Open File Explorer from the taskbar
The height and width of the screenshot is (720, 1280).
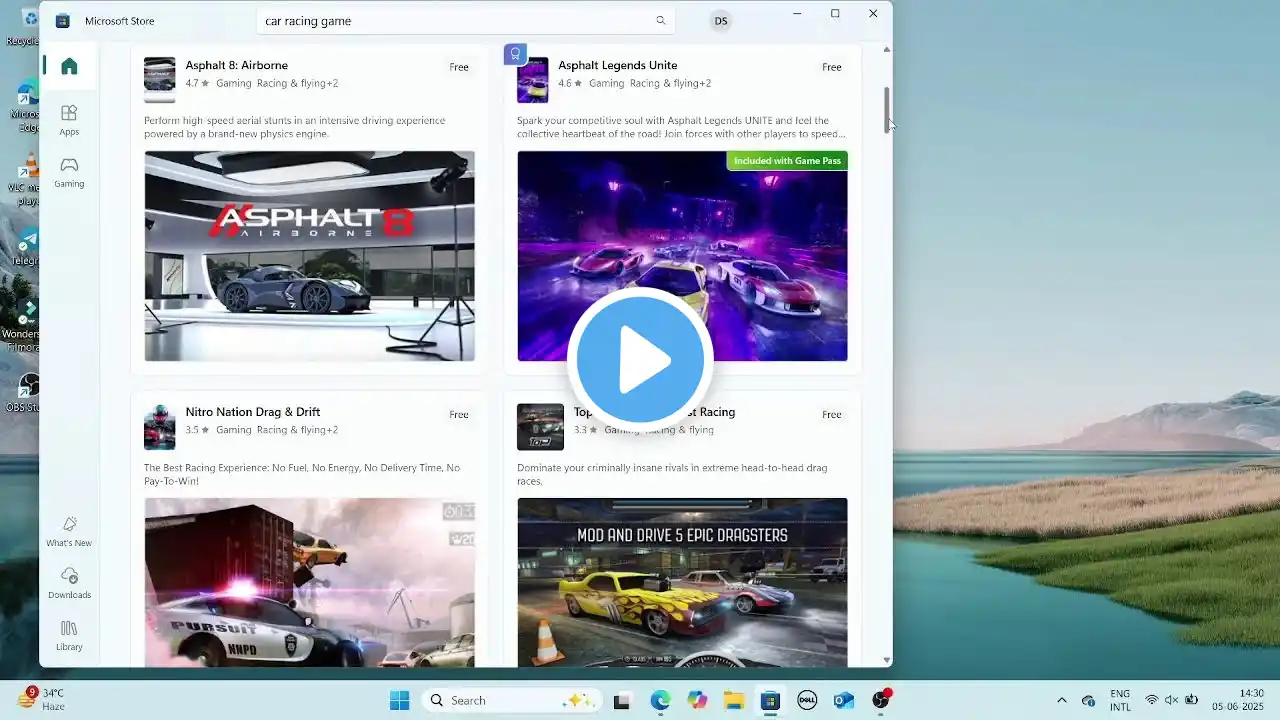point(734,701)
